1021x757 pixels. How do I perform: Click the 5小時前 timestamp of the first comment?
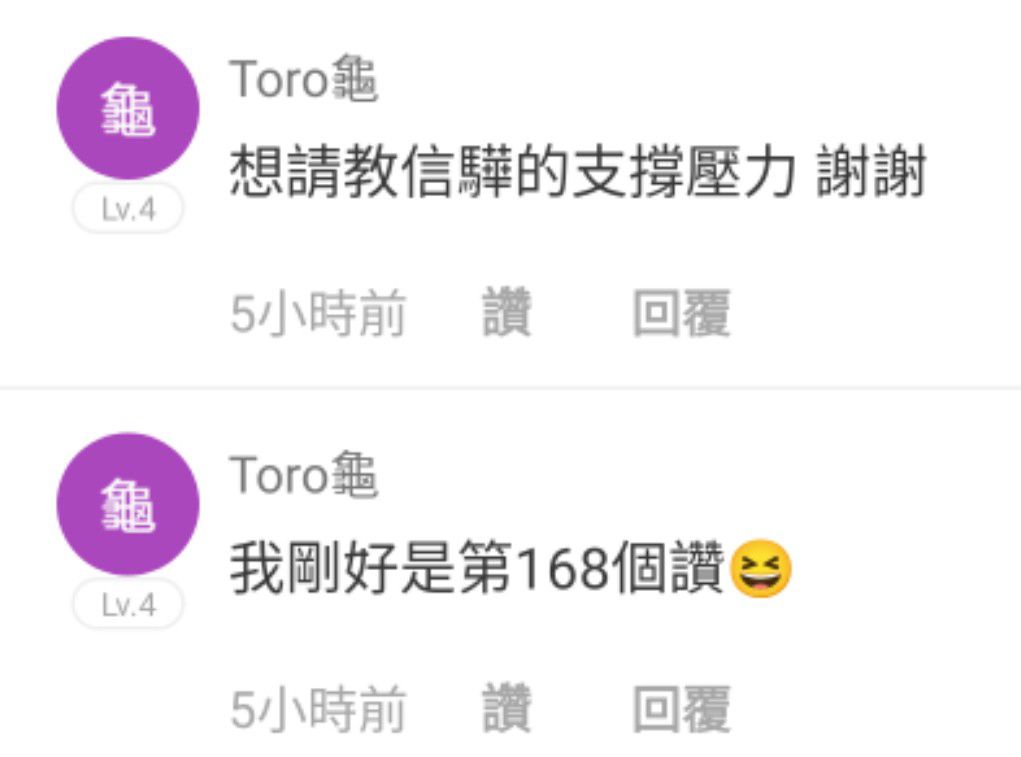pyautogui.click(x=318, y=313)
